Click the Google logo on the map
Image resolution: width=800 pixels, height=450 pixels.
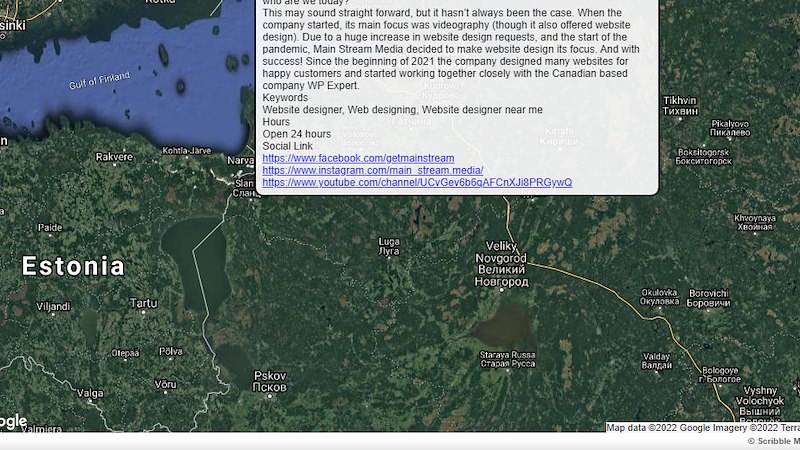point(12,421)
